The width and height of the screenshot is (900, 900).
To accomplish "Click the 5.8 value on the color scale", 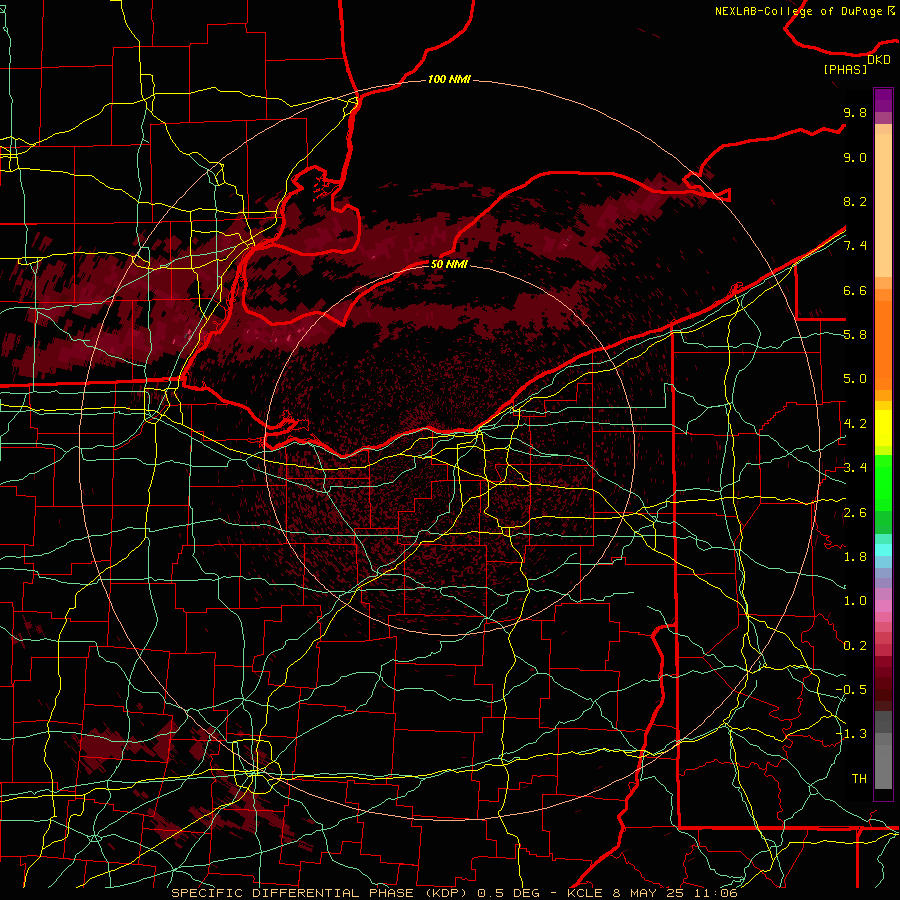I will (855, 335).
